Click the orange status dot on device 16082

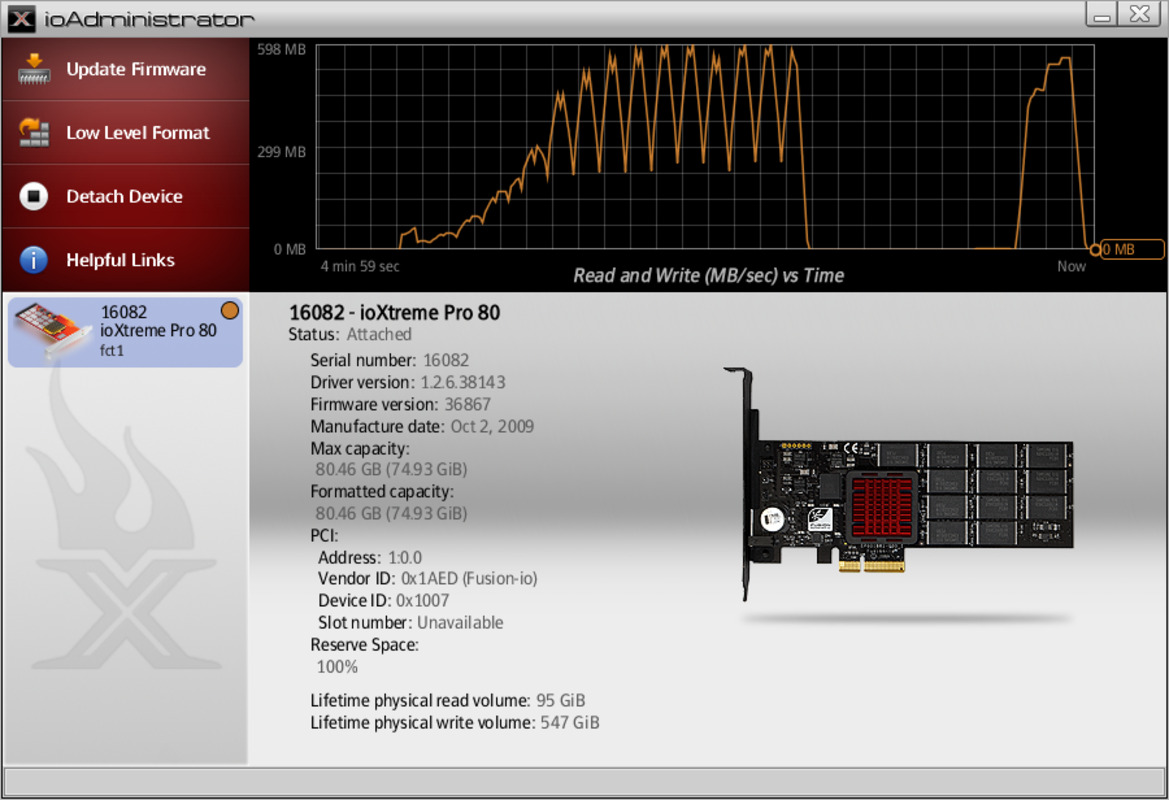229,311
